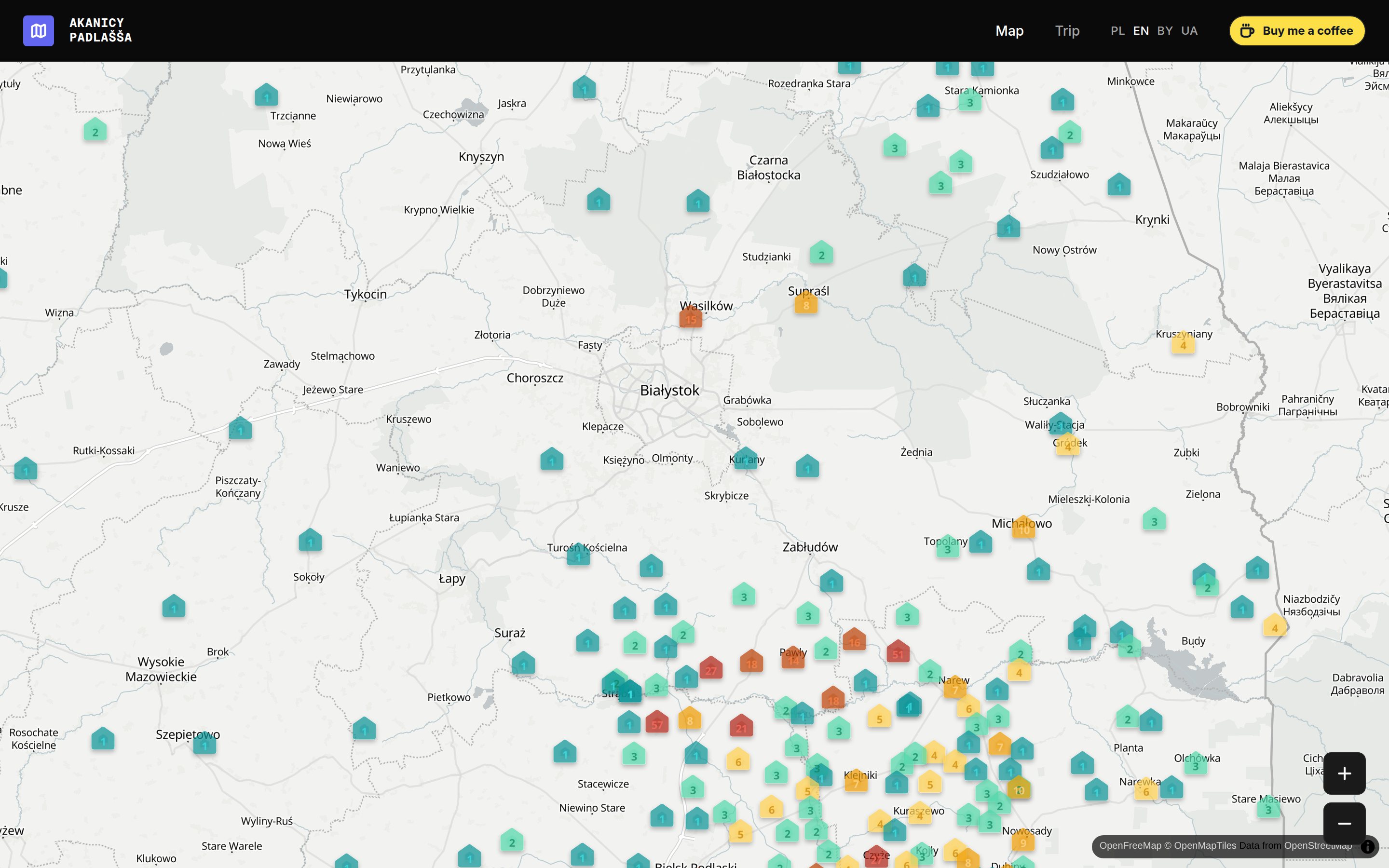This screenshot has height=868, width=1389.
Task: Click the Czarna Białostocka label
Action: coord(769,168)
